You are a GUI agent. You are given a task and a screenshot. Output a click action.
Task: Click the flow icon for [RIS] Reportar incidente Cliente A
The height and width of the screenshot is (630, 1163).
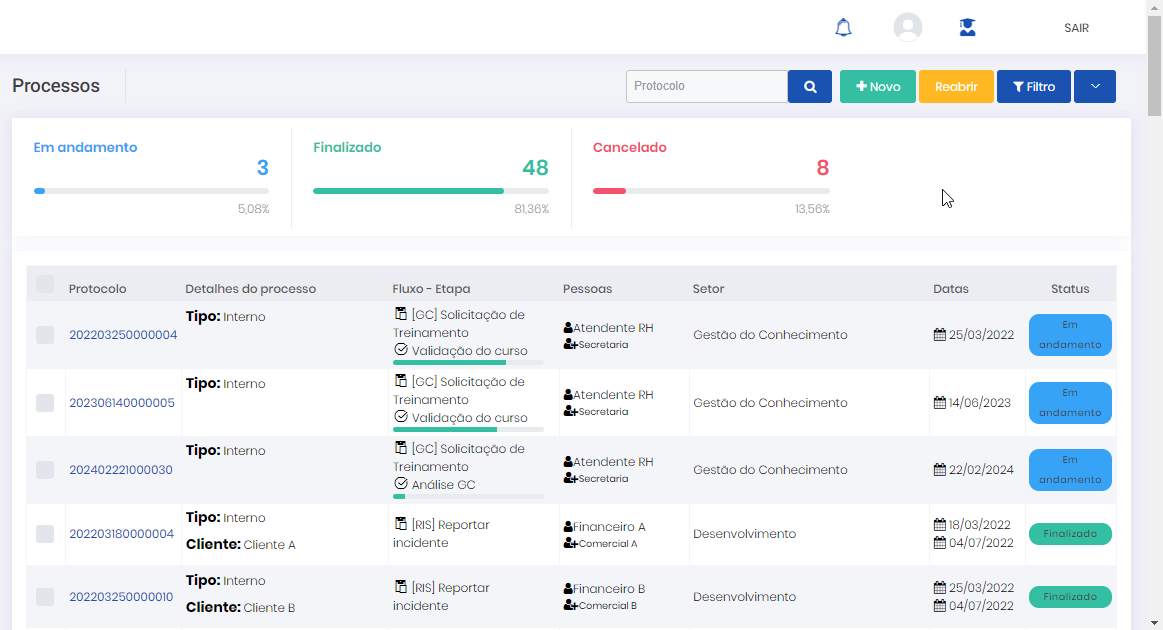[401, 524]
